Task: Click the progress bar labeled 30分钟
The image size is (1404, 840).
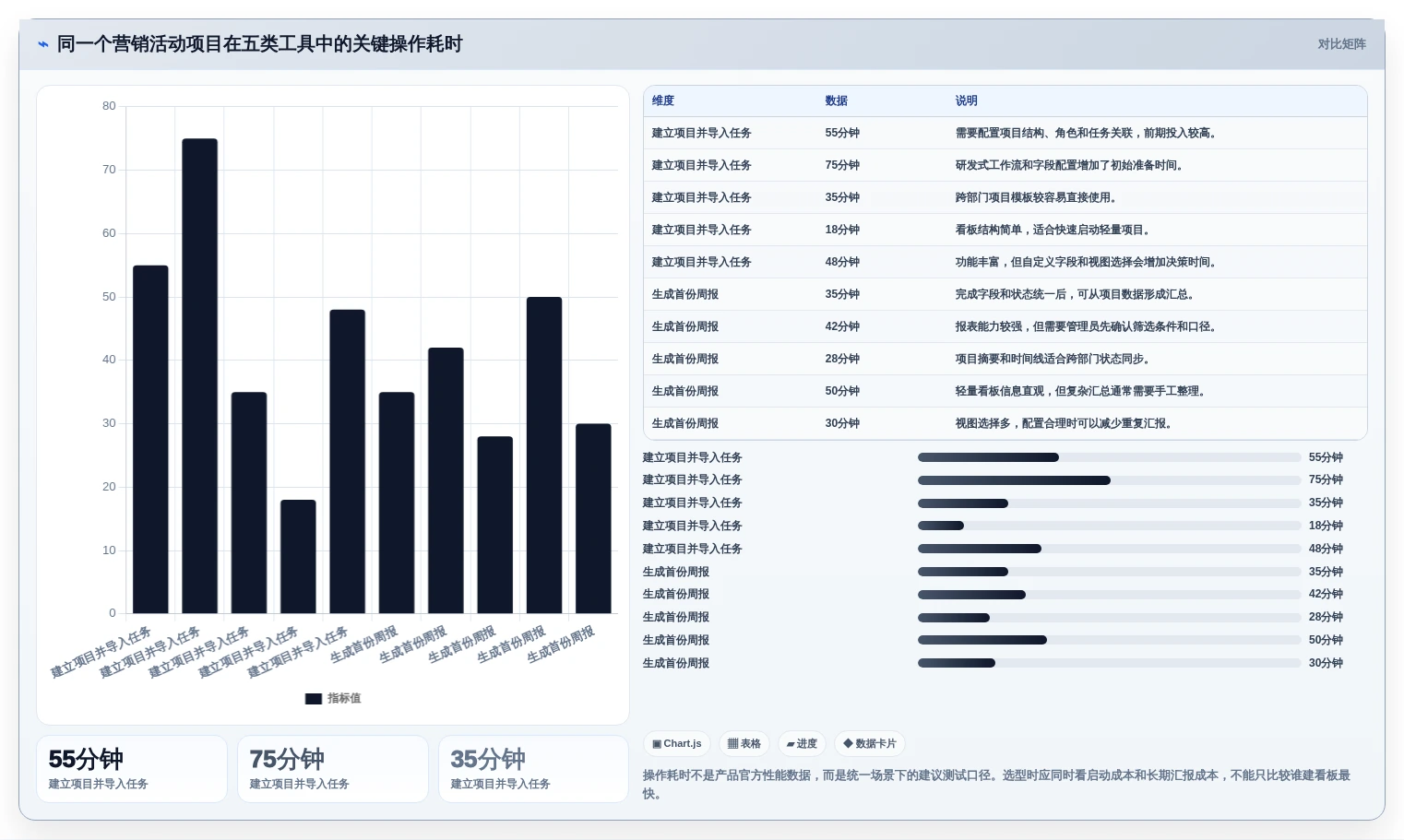Action: coord(1109,664)
